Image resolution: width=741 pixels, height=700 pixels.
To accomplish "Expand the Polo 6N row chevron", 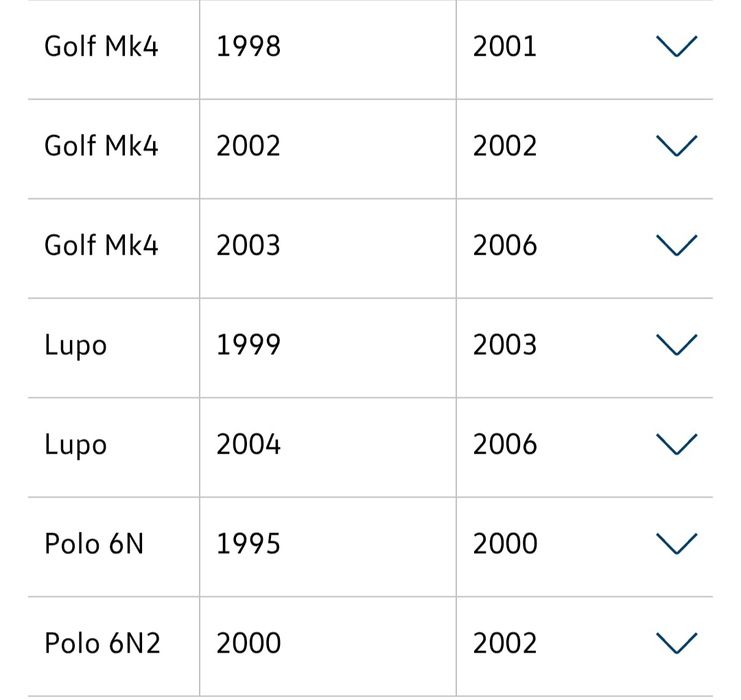I will [676, 544].
